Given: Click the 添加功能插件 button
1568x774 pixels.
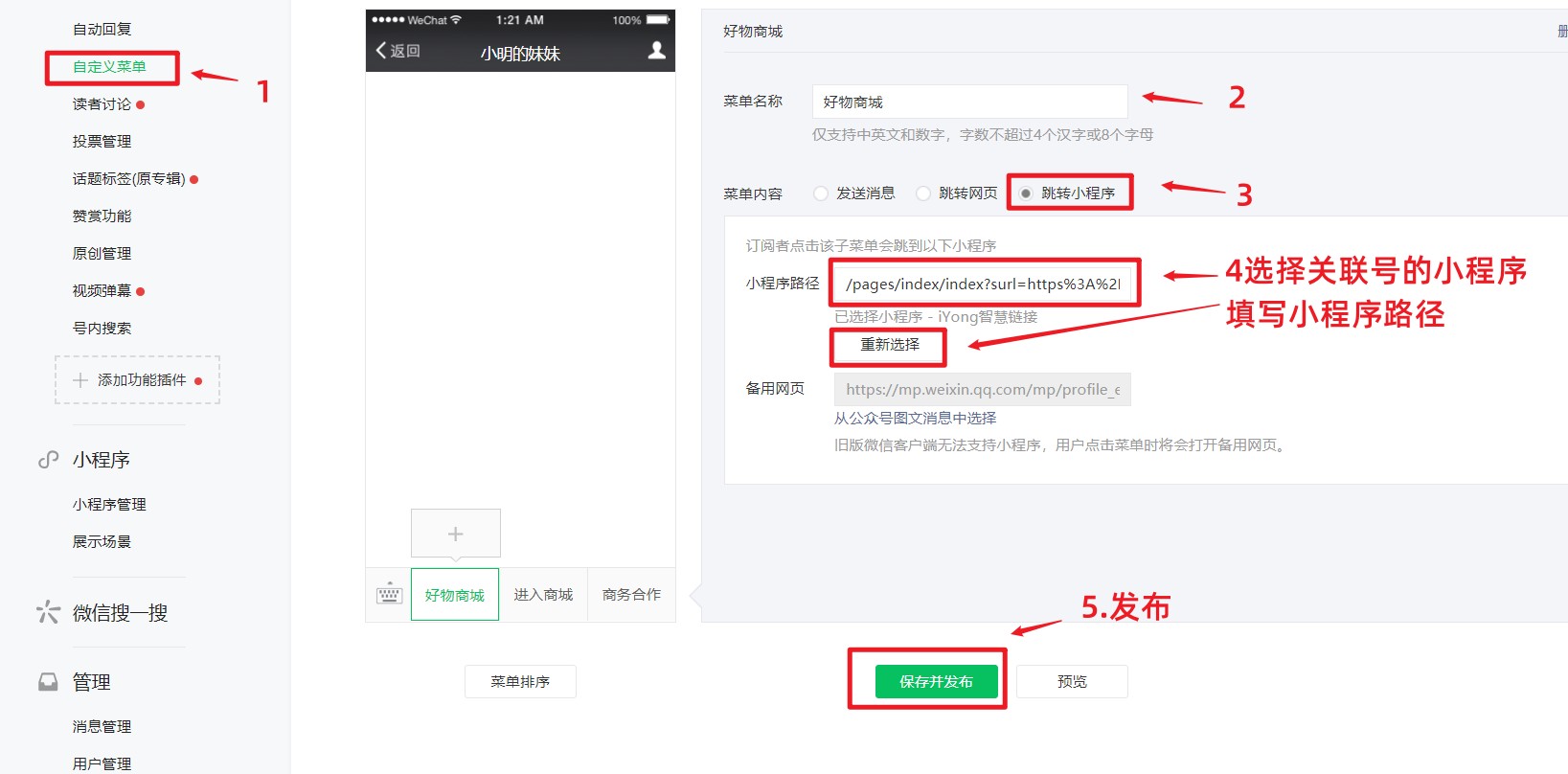Looking at the screenshot, I should point(138,380).
